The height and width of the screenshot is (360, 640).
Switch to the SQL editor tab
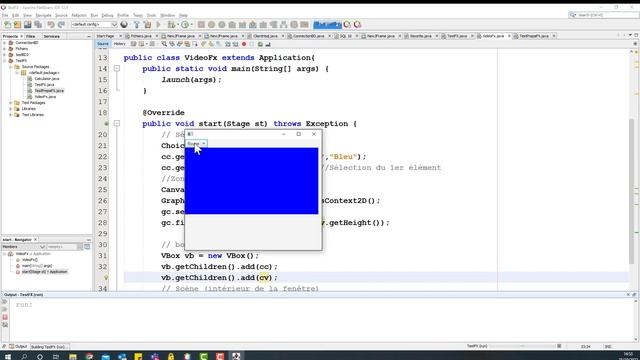click(345, 36)
